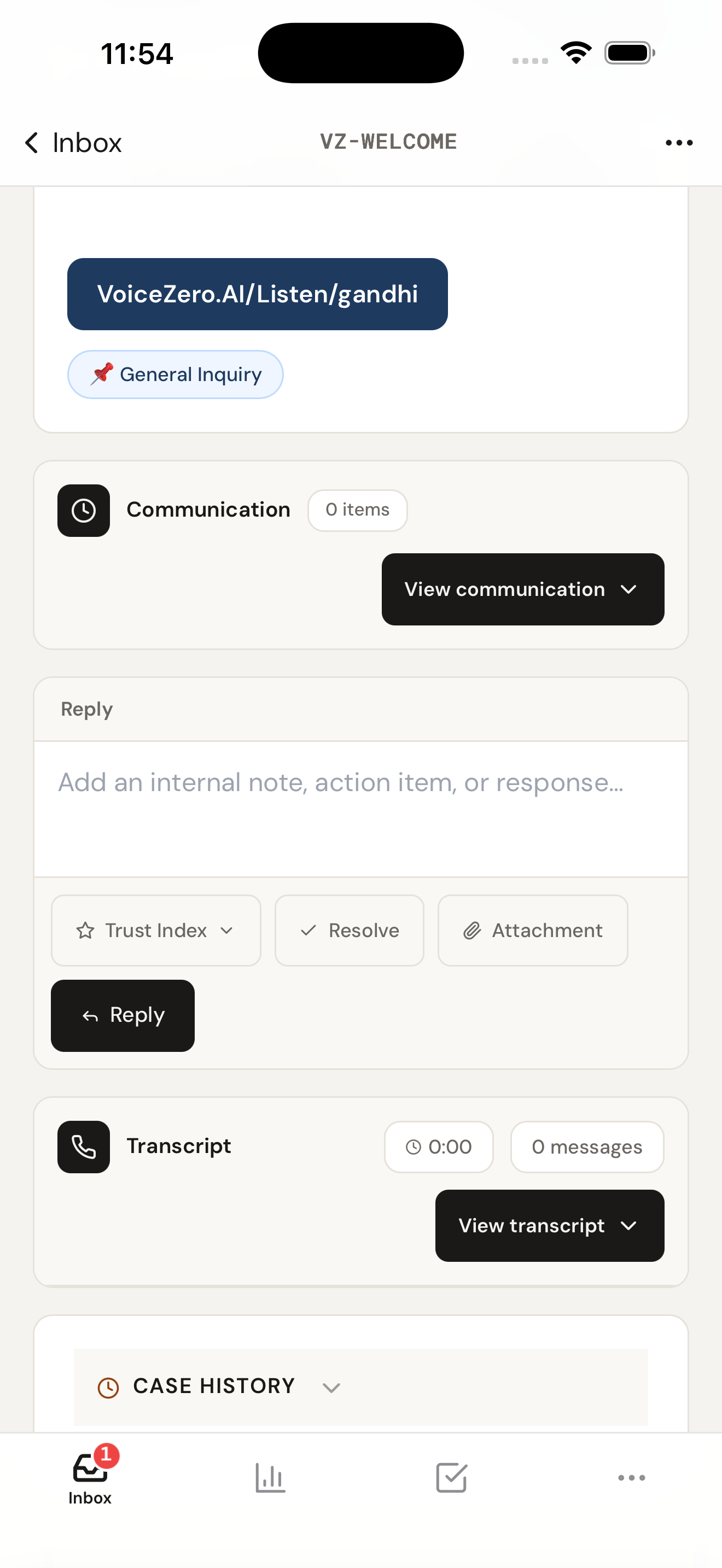Open the tasks checkmark tab
Screen dimensions: 722x1568
pos(451,1477)
